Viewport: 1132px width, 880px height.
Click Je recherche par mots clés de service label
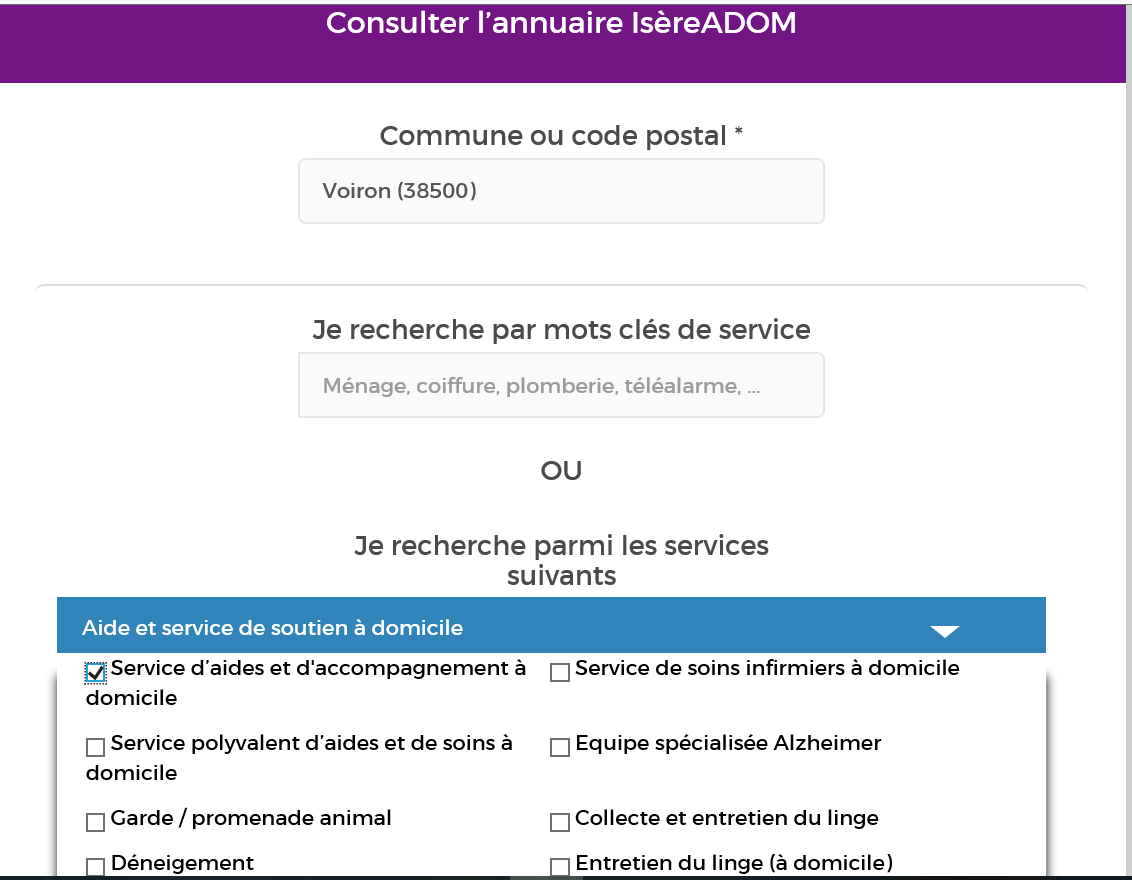click(561, 330)
